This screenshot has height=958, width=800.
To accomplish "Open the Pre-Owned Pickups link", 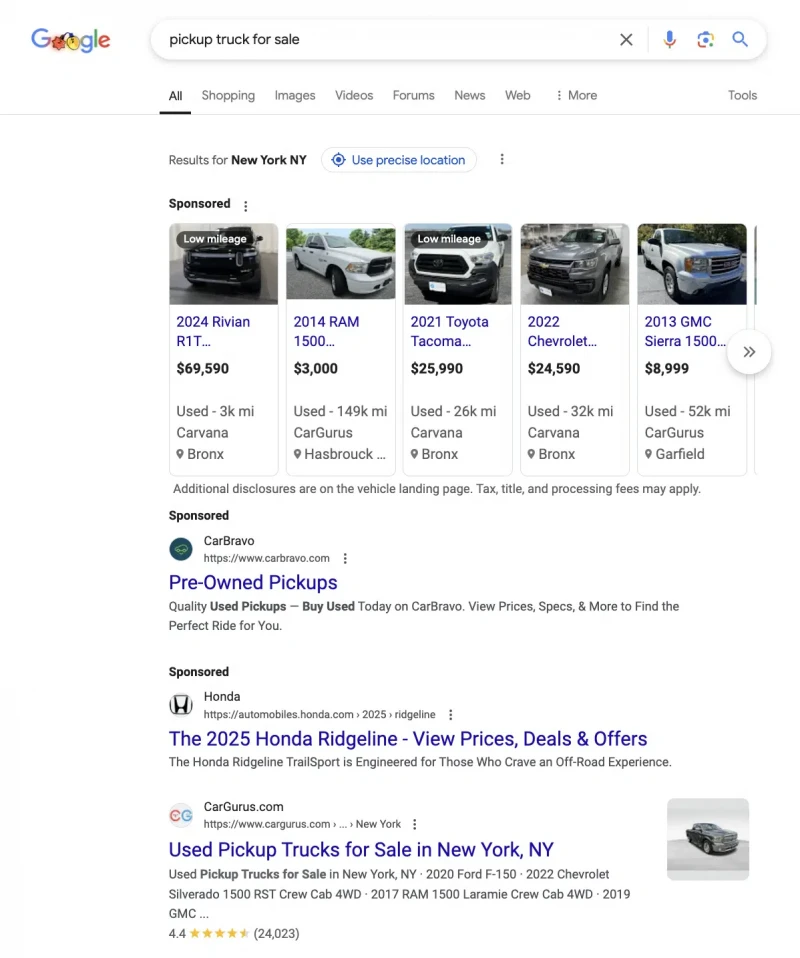I will [x=253, y=583].
